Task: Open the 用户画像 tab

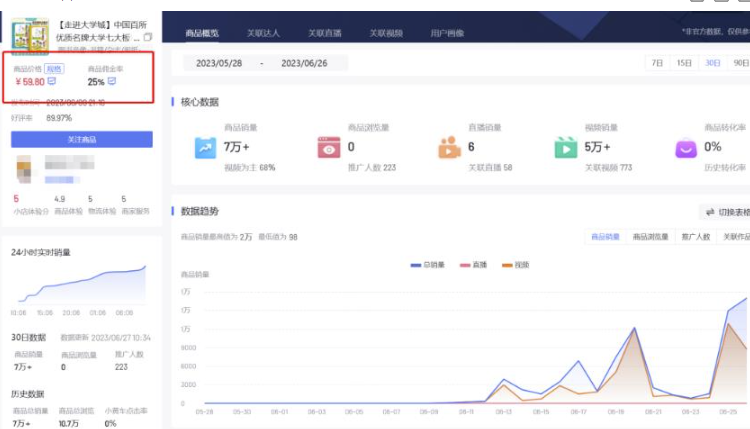Action: [448, 34]
